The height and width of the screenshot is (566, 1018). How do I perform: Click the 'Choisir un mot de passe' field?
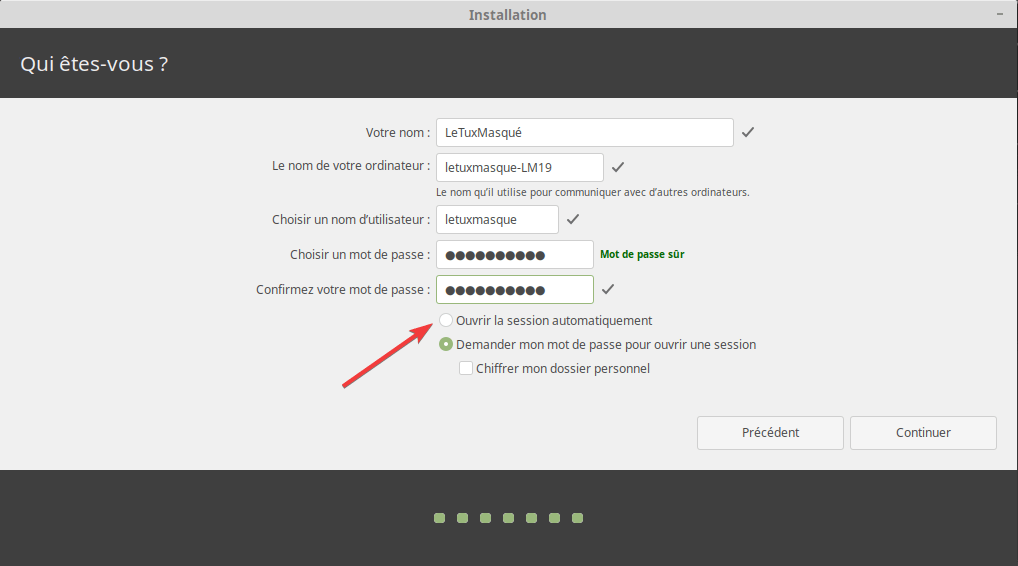point(514,254)
